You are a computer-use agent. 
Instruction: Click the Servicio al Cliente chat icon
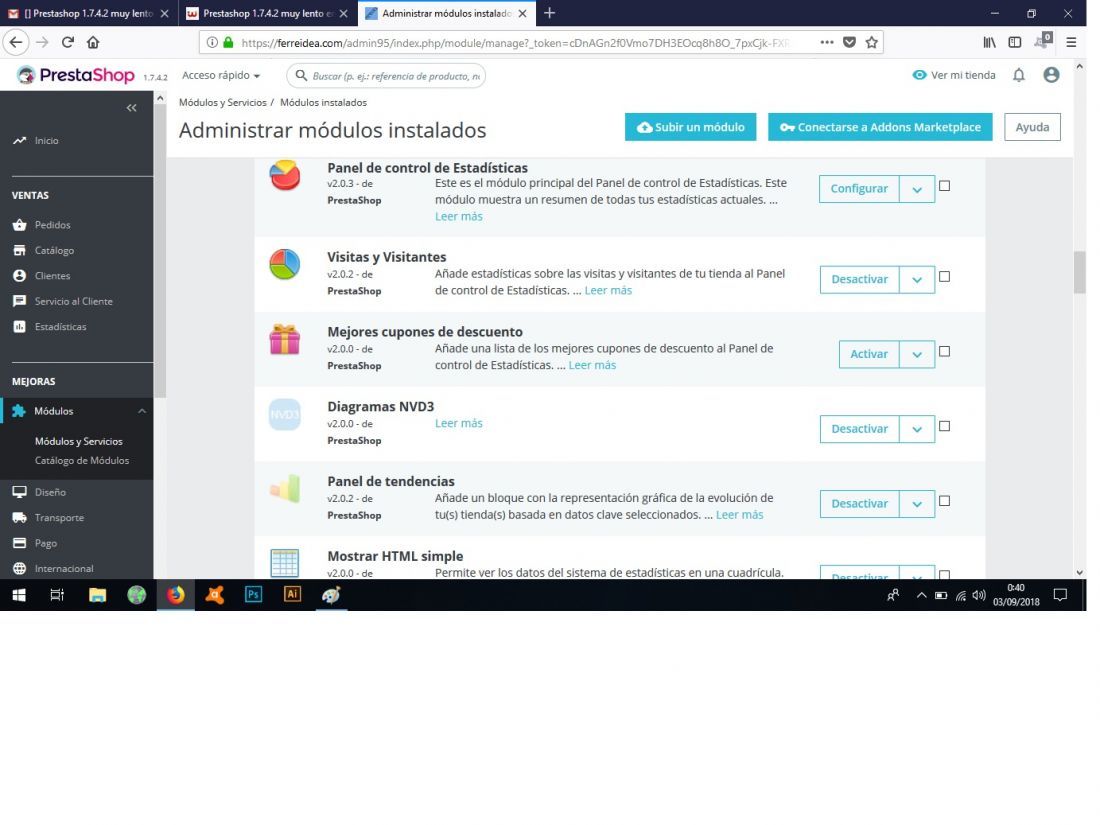[x=20, y=301]
